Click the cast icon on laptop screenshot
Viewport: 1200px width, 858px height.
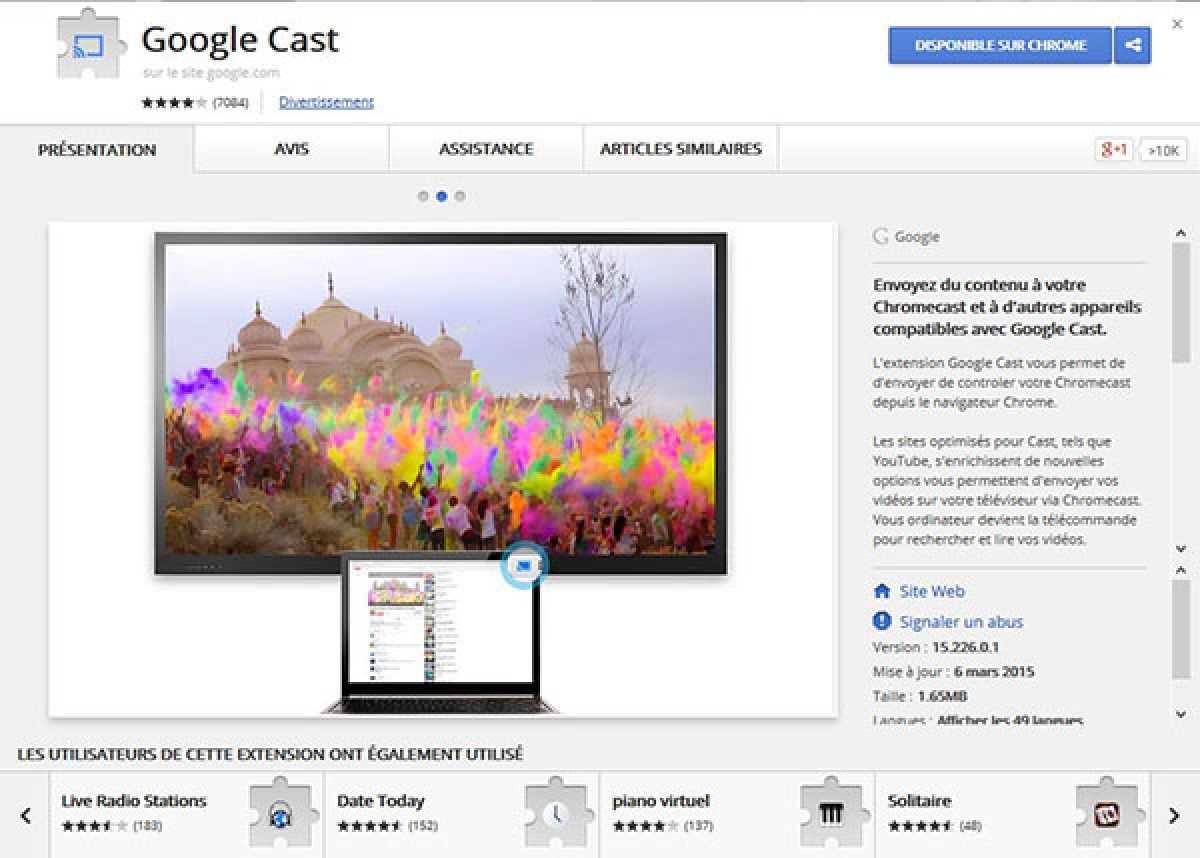524,567
